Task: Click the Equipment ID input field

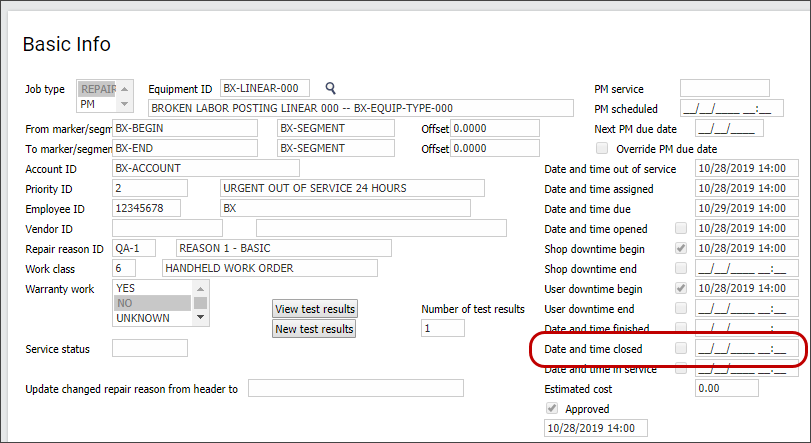Action: [265, 88]
